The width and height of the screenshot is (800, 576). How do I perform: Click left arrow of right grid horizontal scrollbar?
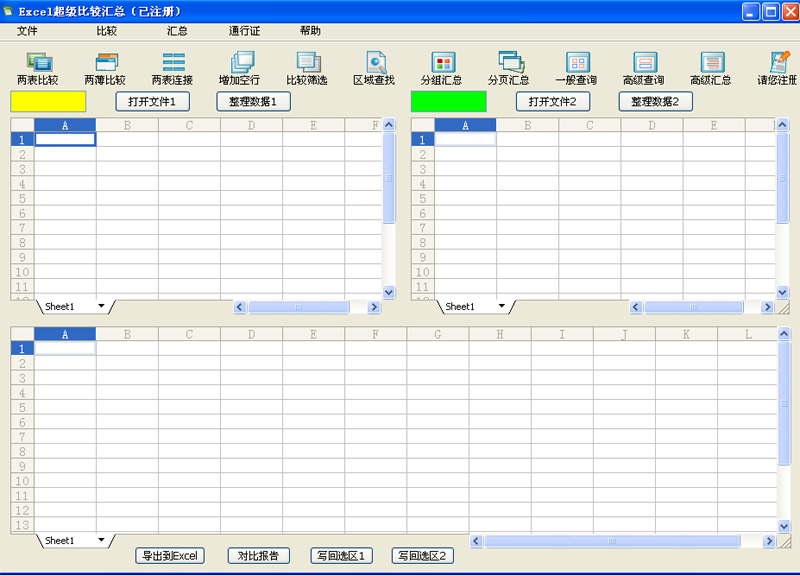635,307
